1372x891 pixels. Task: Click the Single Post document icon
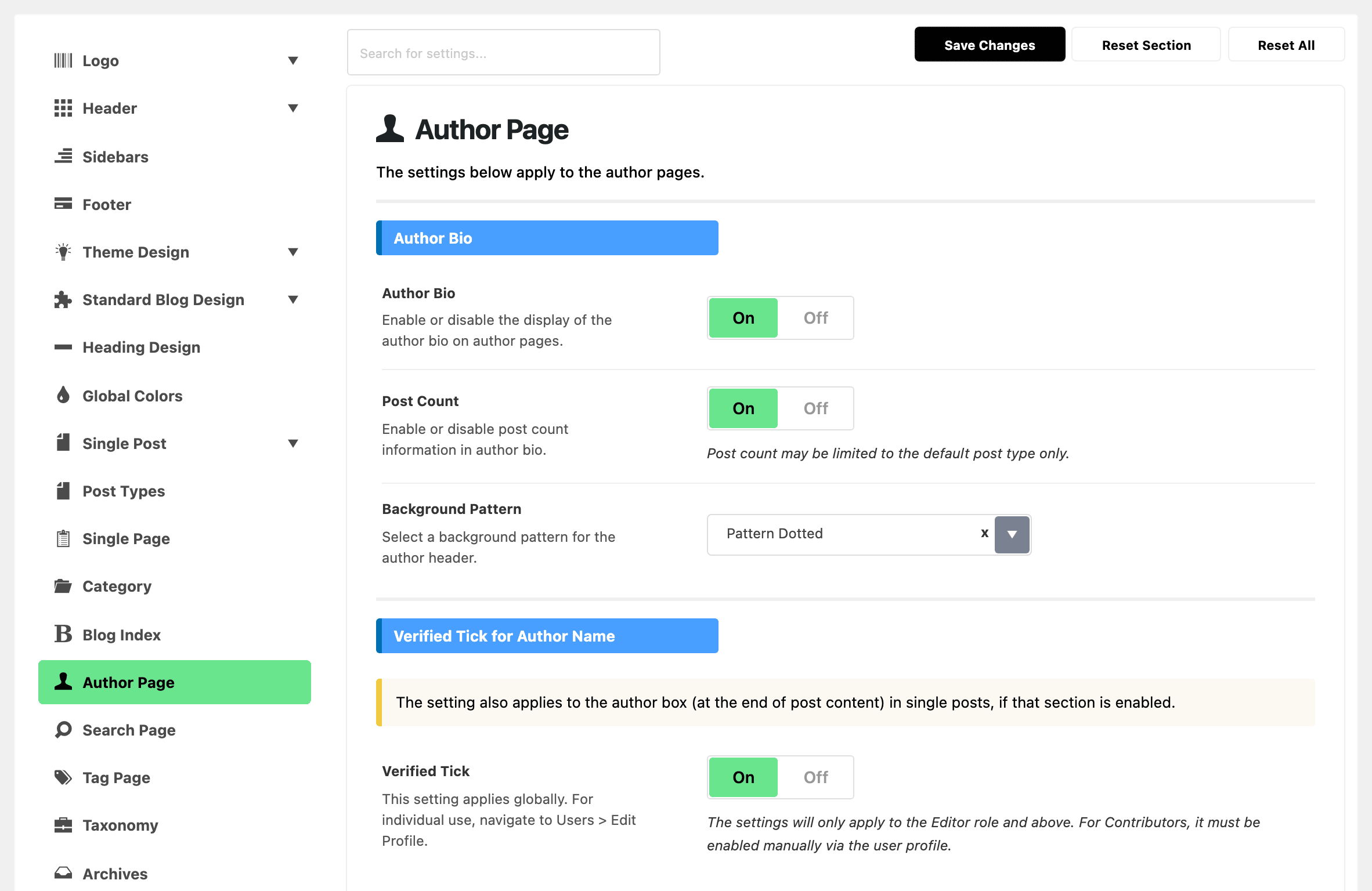click(x=63, y=443)
